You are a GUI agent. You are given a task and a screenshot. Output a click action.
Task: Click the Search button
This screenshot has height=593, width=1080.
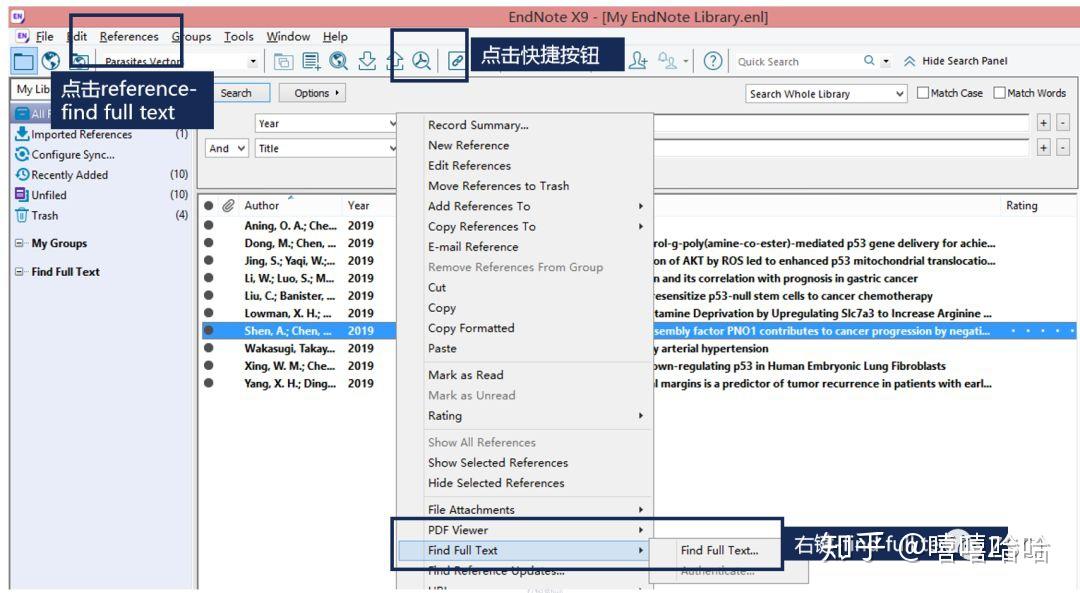point(239,92)
